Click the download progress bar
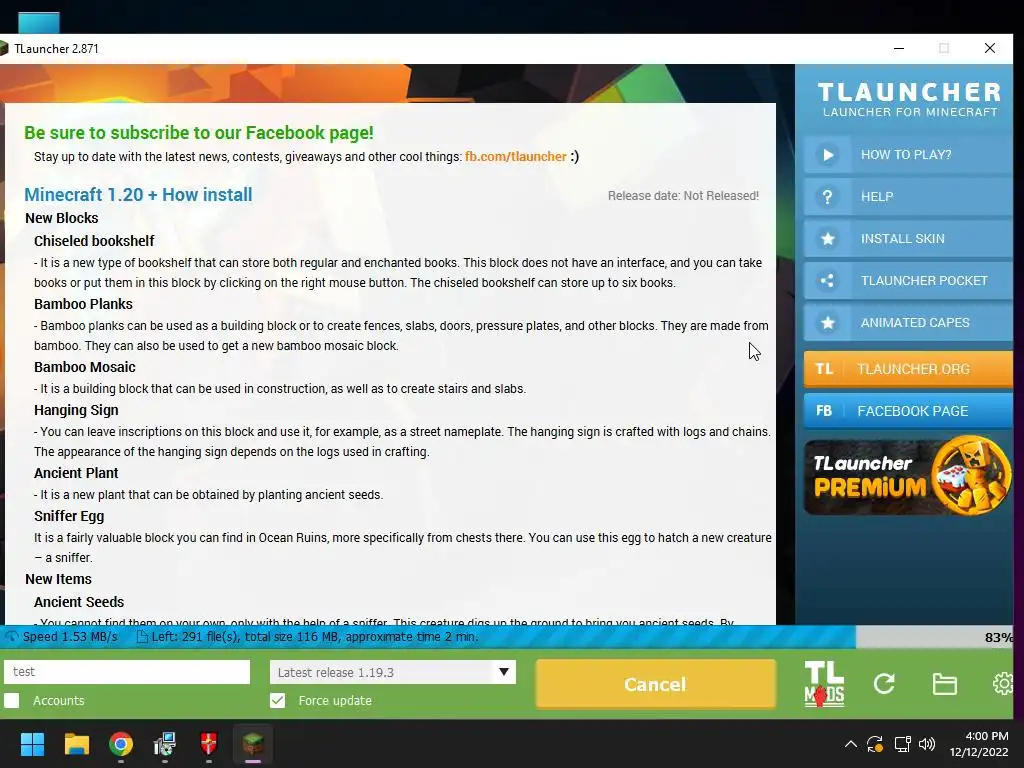 tap(506, 637)
